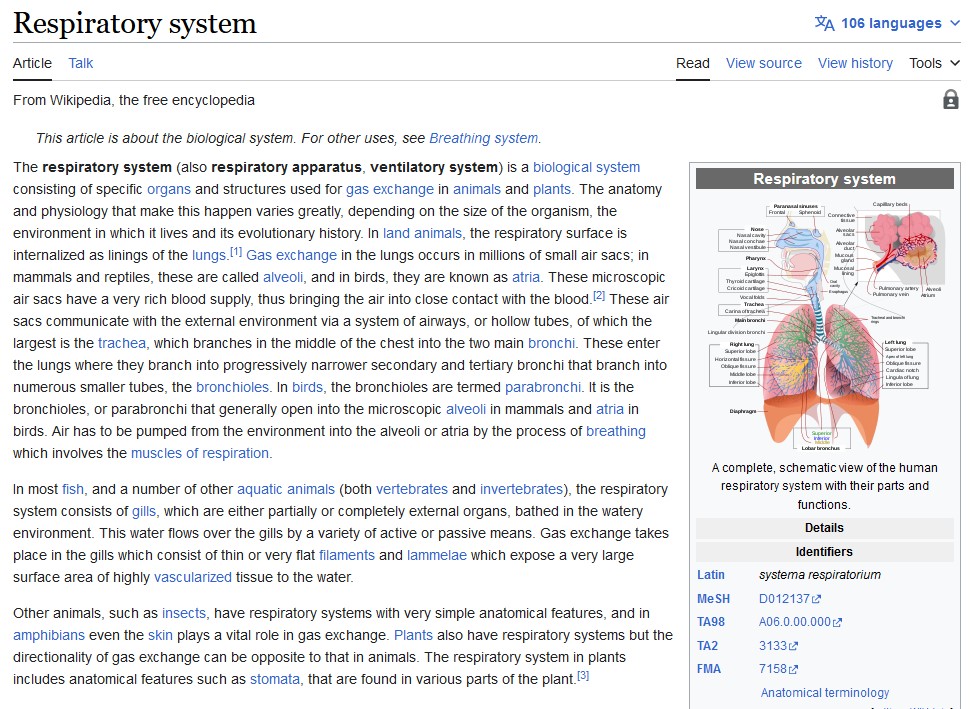Select the Read tab
The width and height of the screenshot is (973, 709).
point(693,63)
